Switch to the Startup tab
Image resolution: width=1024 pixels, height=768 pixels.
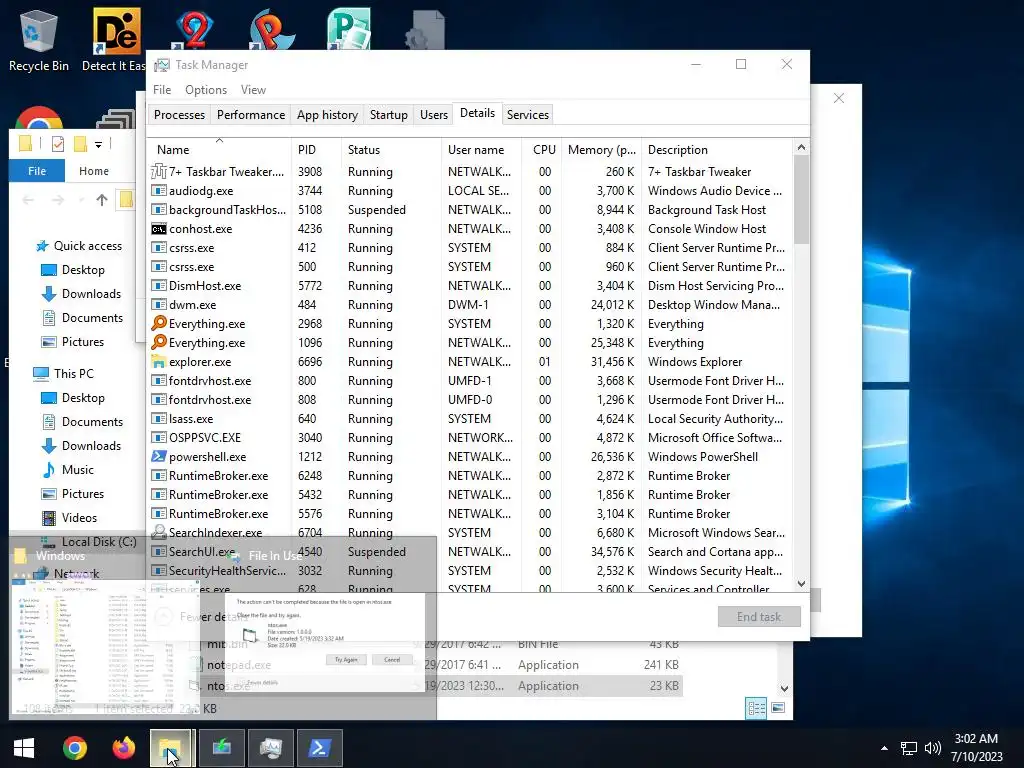(389, 115)
